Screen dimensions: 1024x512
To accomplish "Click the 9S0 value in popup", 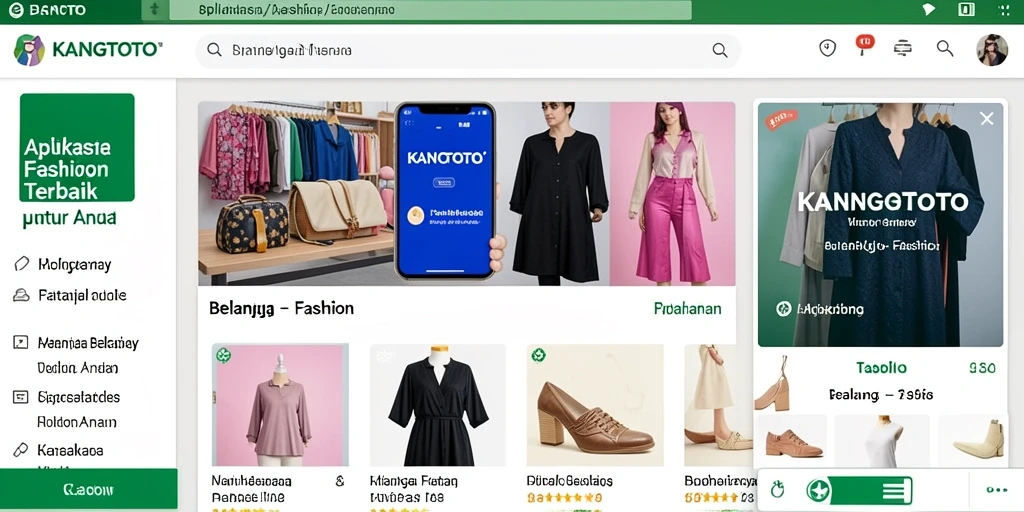I will click(x=982, y=368).
